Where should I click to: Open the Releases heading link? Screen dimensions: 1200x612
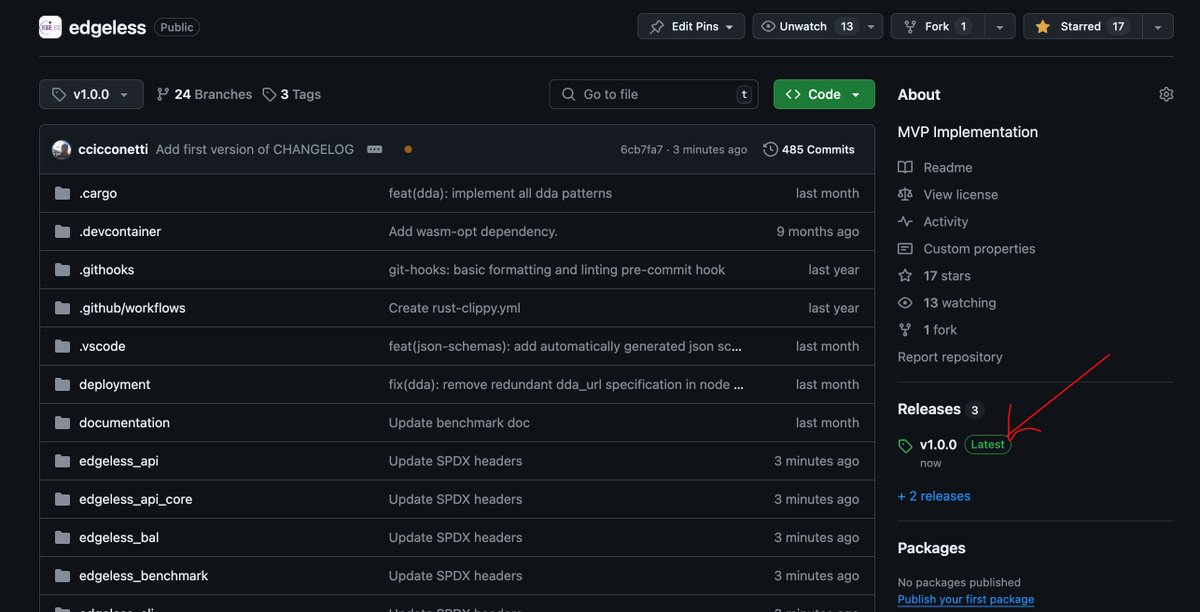pyautogui.click(x=929, y=409)
